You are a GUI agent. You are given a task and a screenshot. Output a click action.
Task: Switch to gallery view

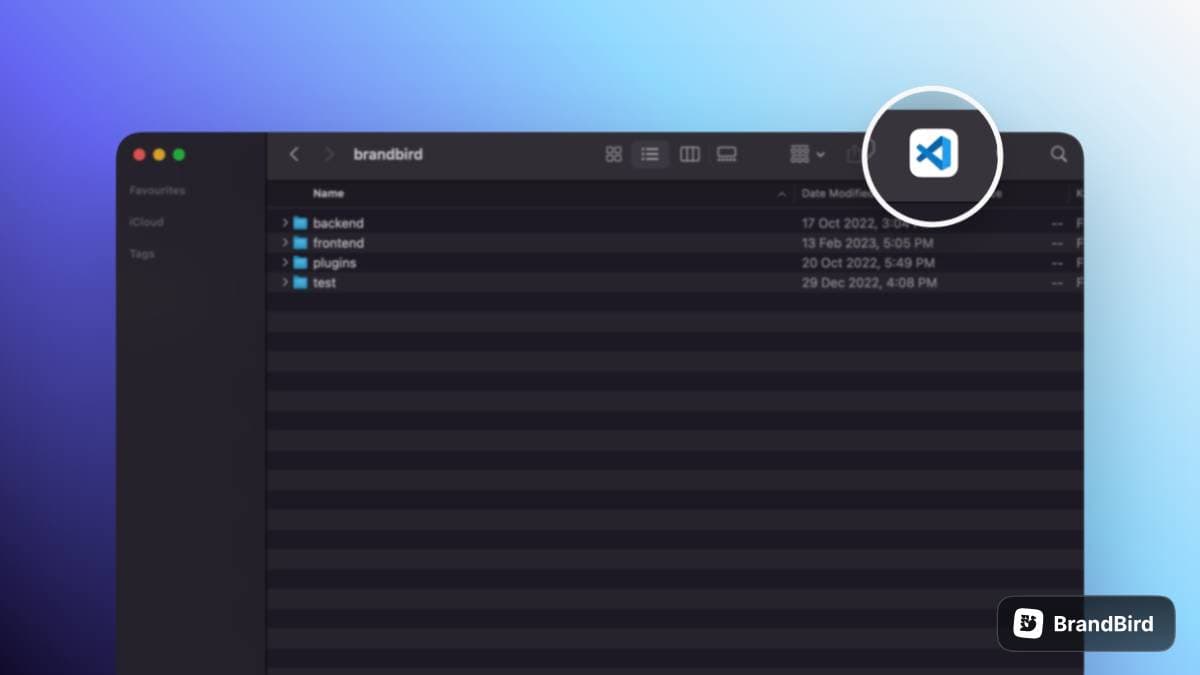point(726,154)
